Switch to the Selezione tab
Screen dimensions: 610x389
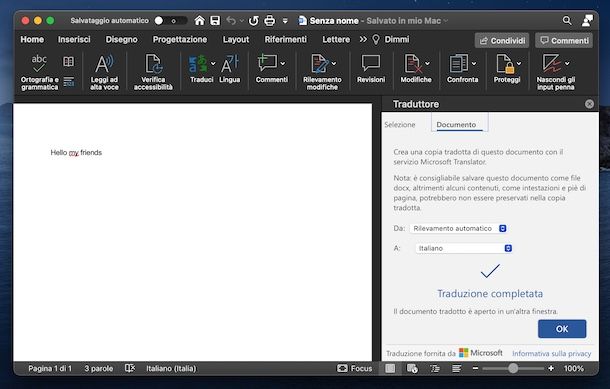pyautogui.click(x=400, y=124)
